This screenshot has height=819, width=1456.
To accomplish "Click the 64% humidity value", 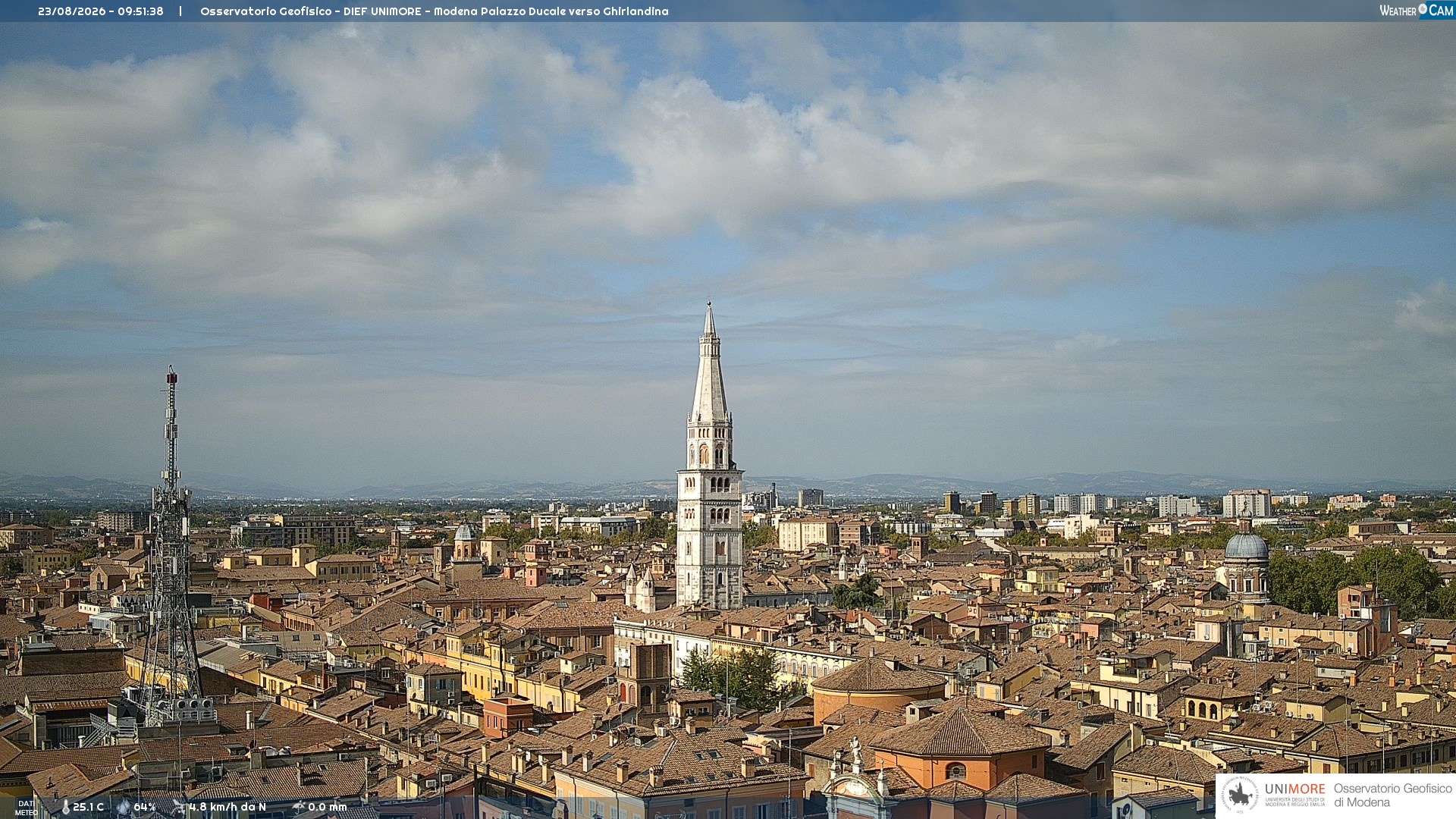I will click(145, 808).
